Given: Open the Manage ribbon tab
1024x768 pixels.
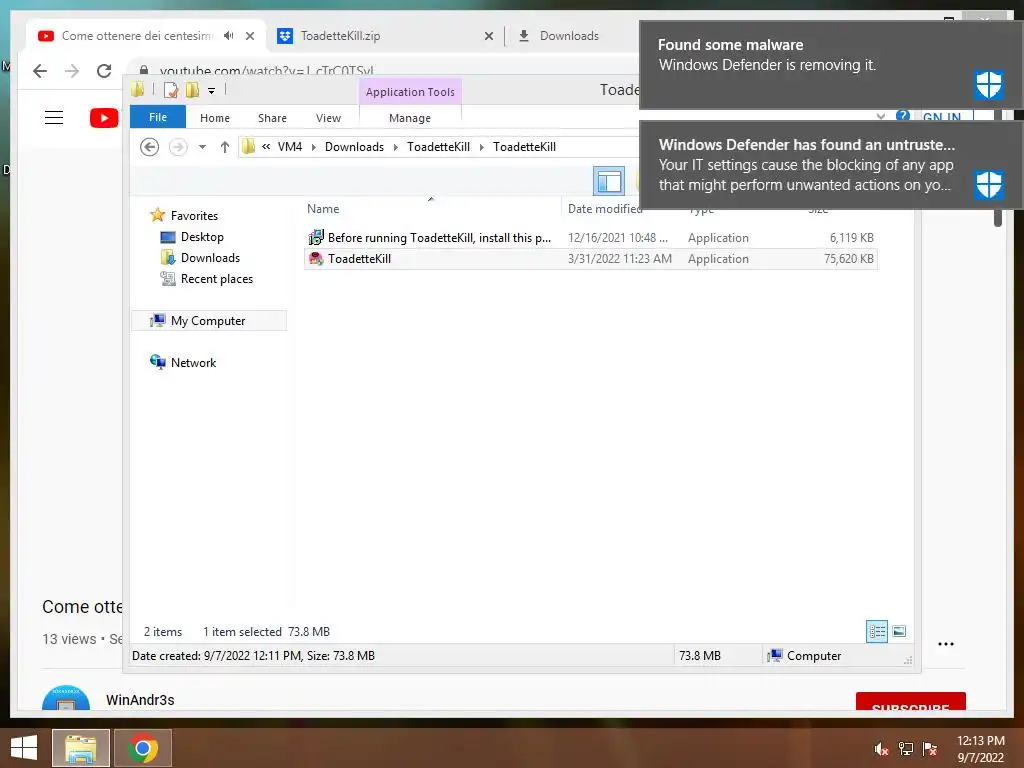Looking at the screenshot, I should [x=410, y=118].
